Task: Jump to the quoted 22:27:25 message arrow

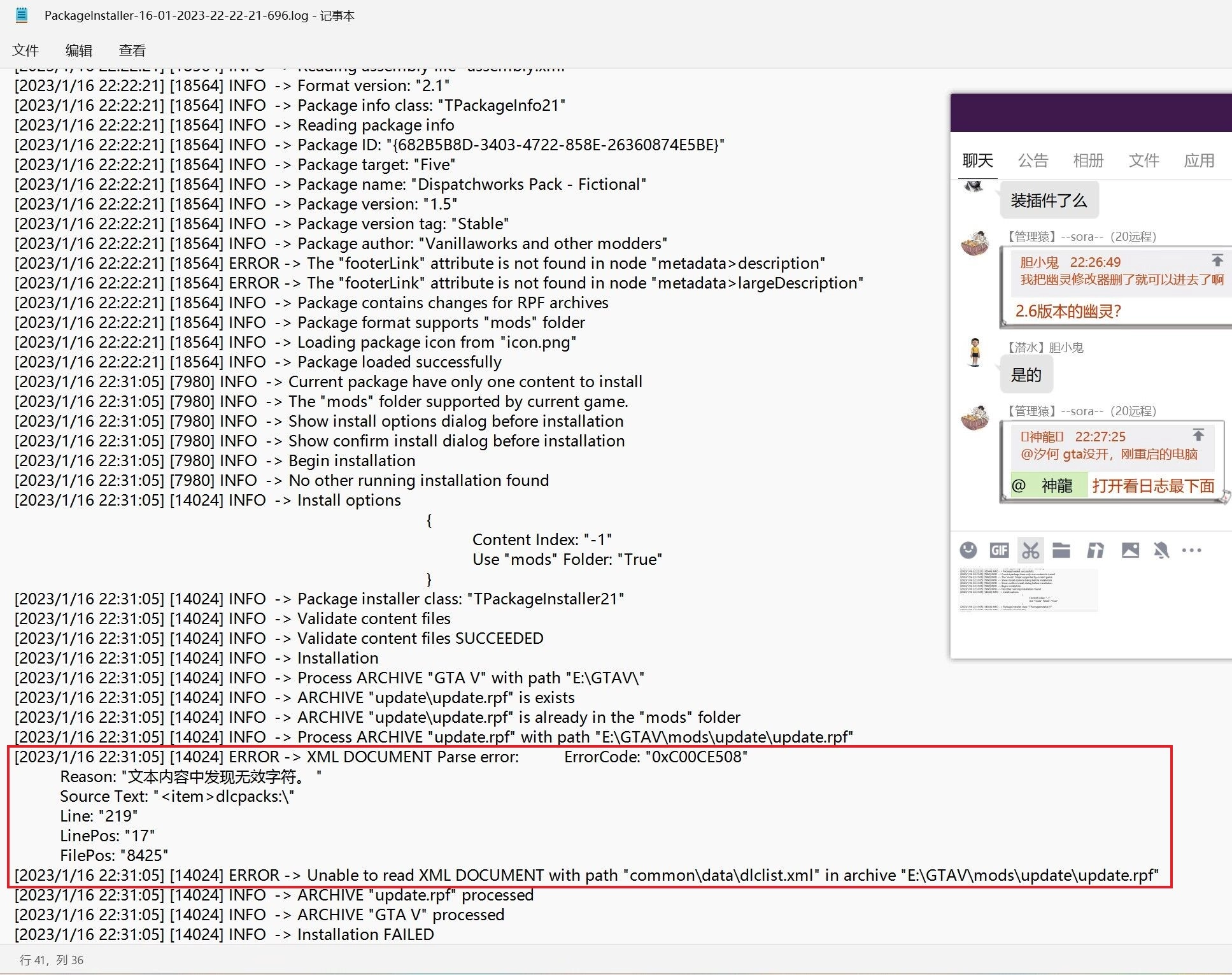Action: click(1198, 435)
